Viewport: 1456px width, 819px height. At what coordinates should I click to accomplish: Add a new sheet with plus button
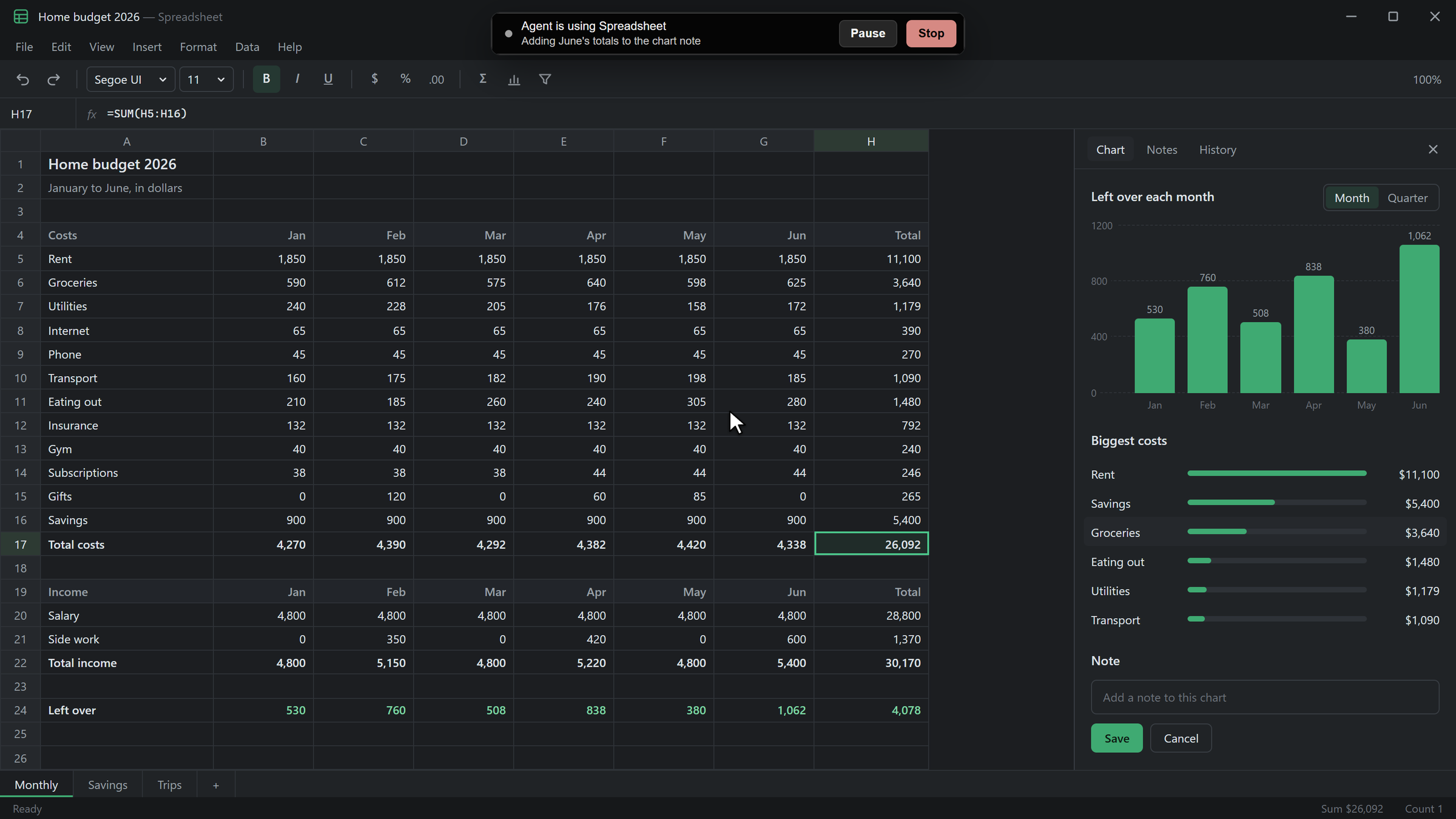tap(216, 786)
